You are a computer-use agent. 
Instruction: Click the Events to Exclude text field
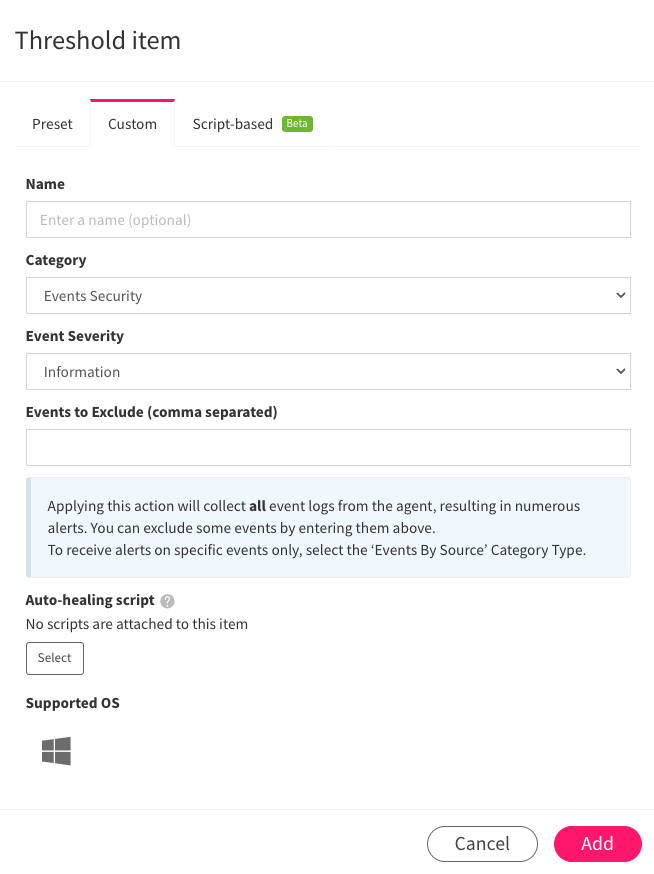tap(328, 448)
